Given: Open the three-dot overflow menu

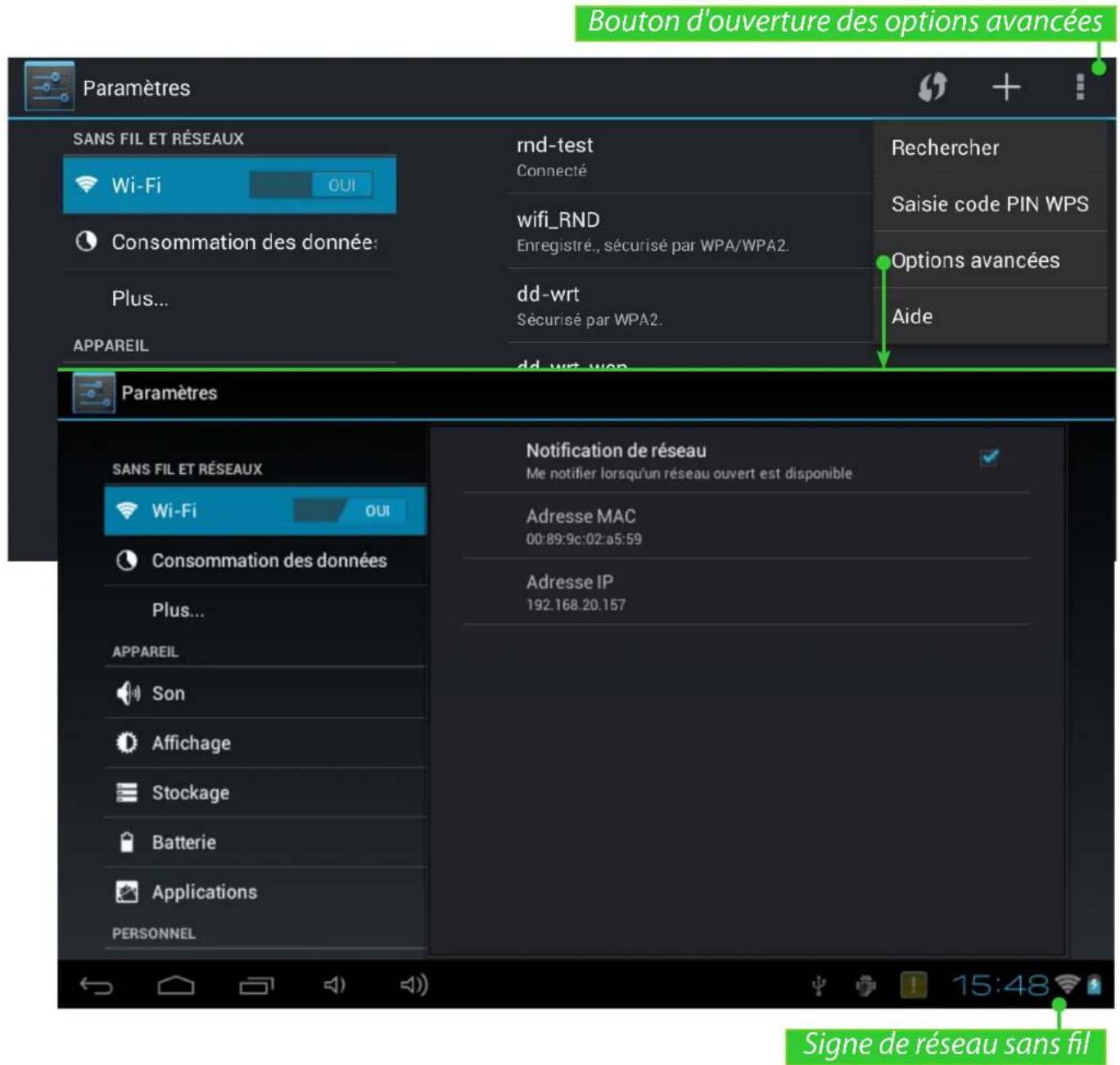Looking at the screenshot, I should [x=1080, y=87].
